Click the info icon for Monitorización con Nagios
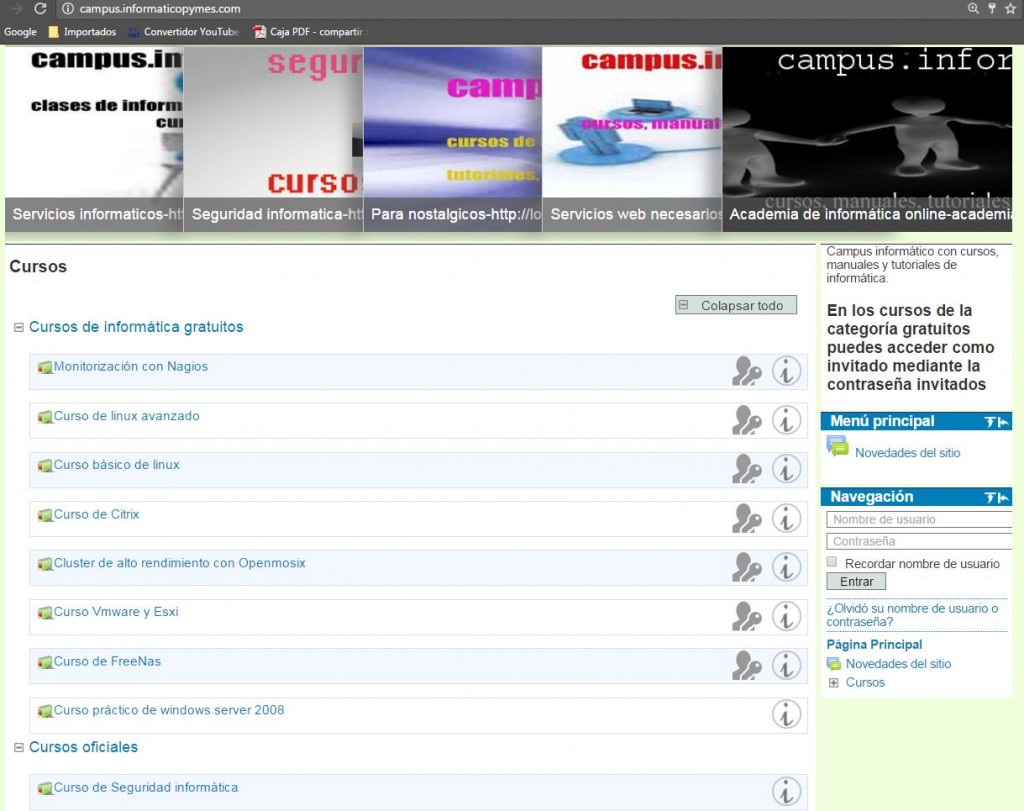This screenshot has height=811, width=1024. (786, 372)
